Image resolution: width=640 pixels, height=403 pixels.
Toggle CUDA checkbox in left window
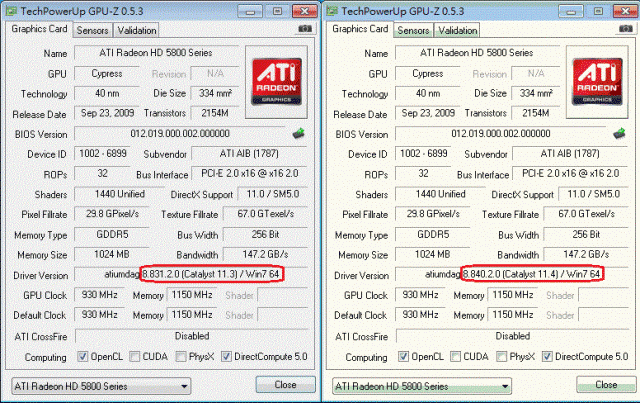[134, 356]
